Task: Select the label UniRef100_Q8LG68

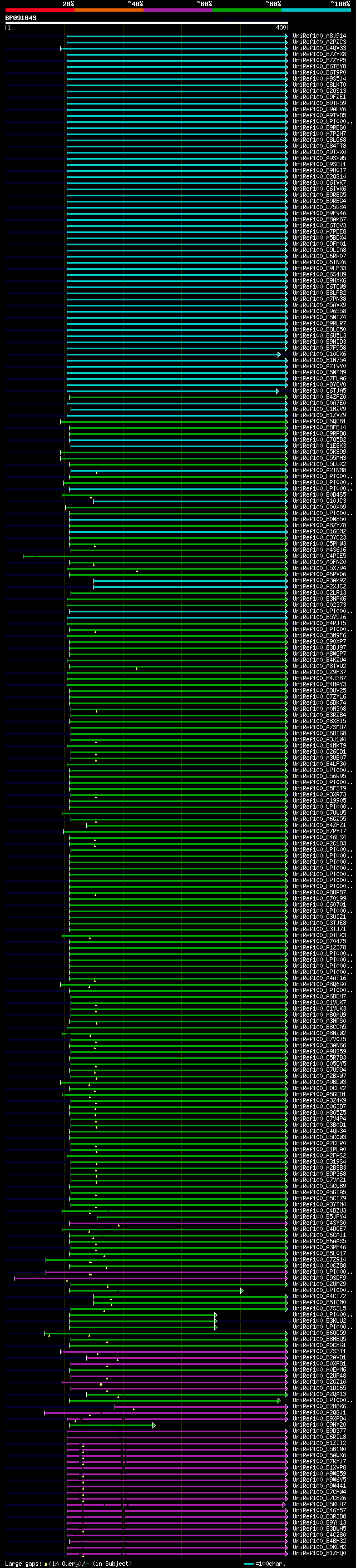Action: [x=319, y=140]
